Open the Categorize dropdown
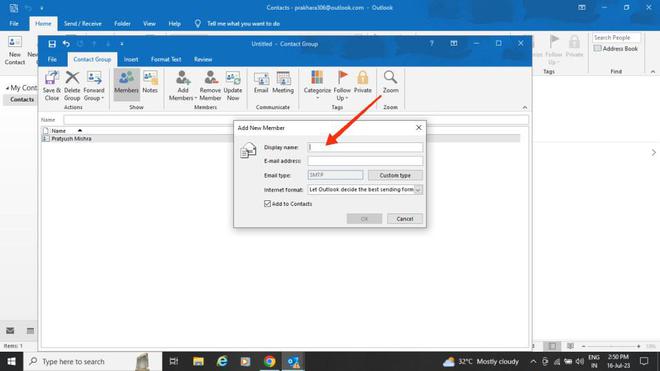The width and height of the screenshot is (660, 371). 317,85
